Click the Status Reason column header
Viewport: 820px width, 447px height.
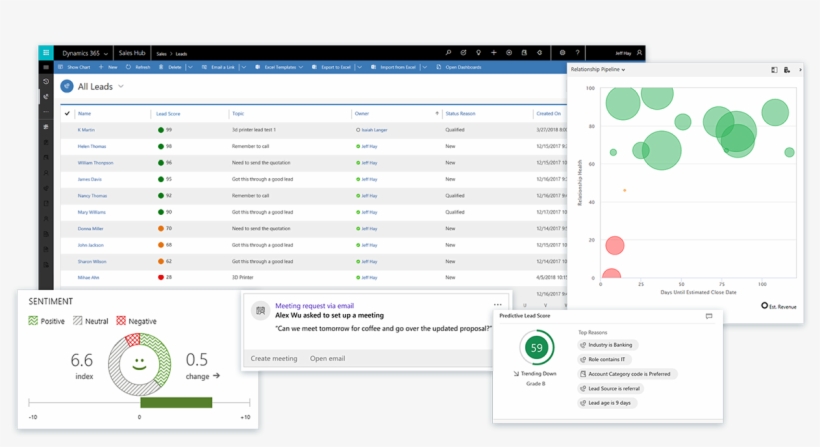point(460,113)
